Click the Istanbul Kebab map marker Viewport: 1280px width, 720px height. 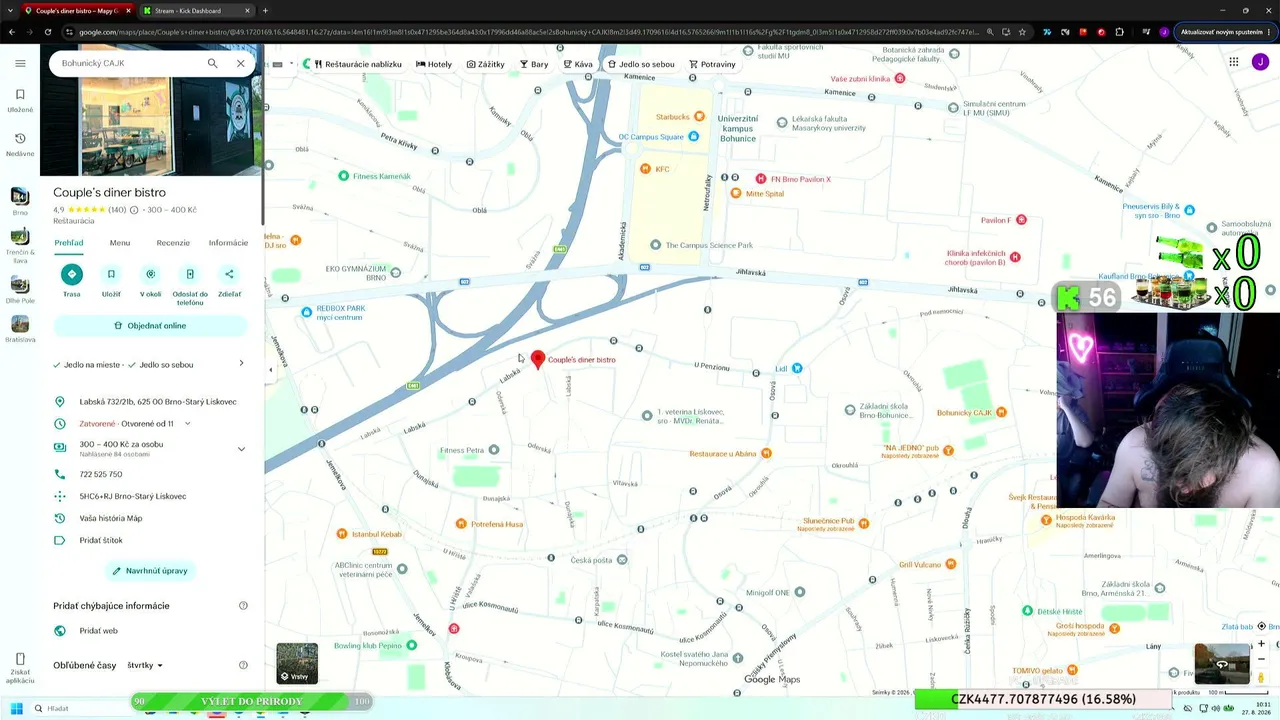pos(342,534)
